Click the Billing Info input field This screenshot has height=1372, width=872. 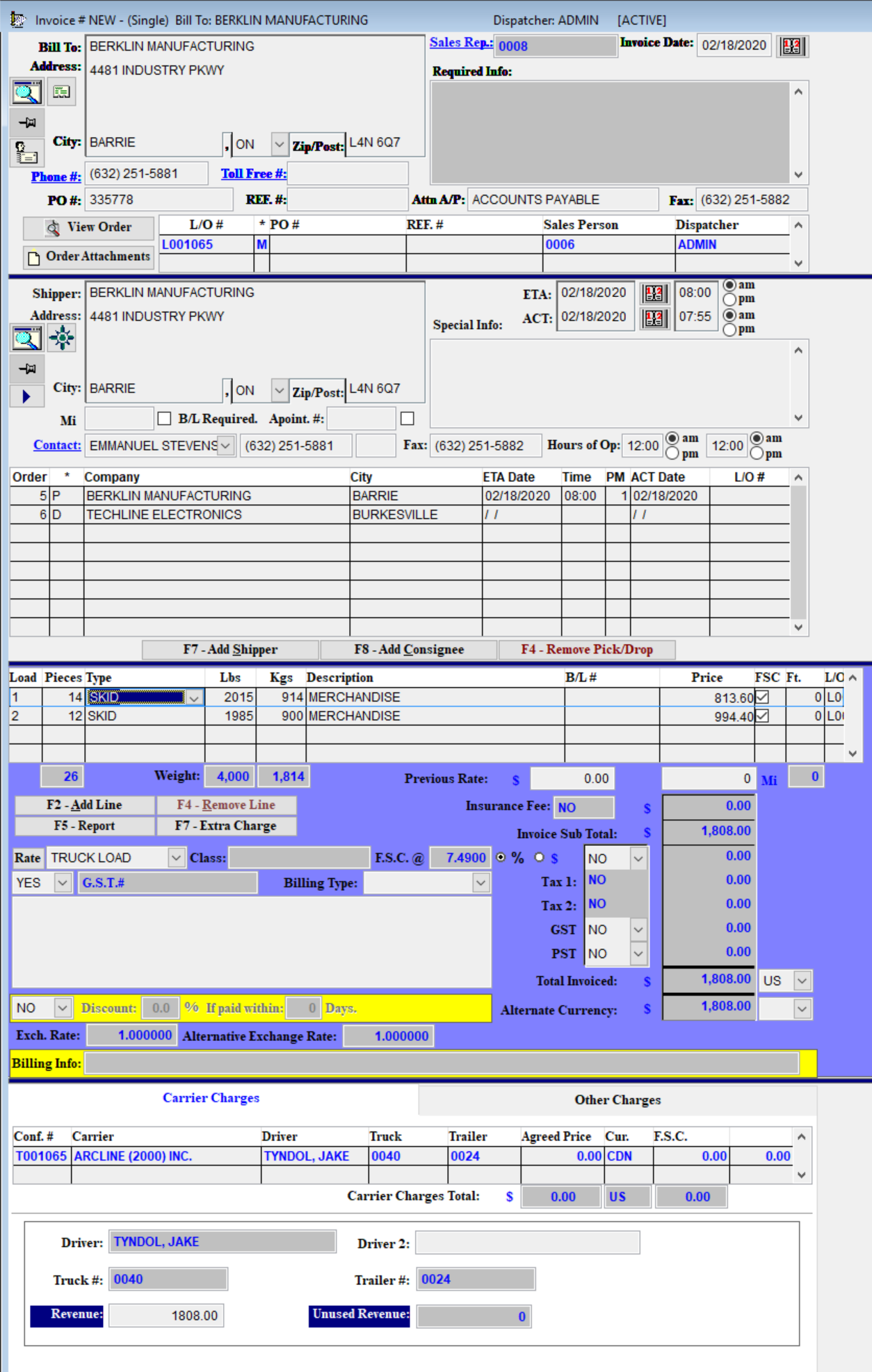coord(442,1063)
